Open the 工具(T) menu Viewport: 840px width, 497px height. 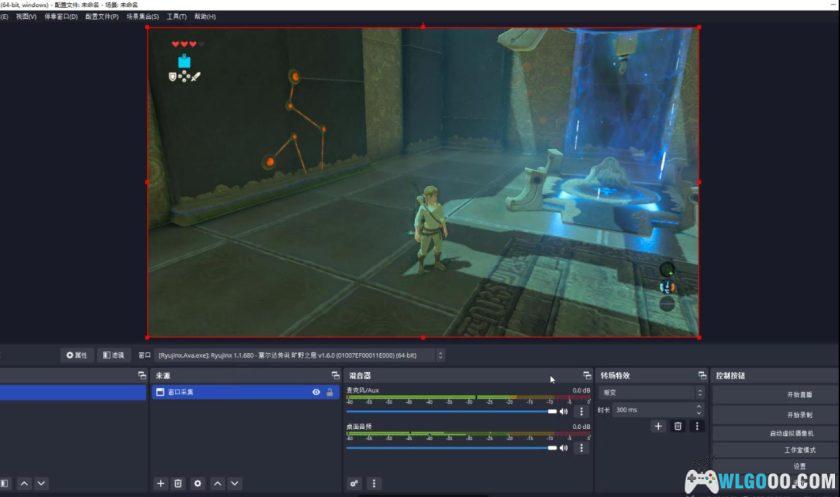coord(177,17)
